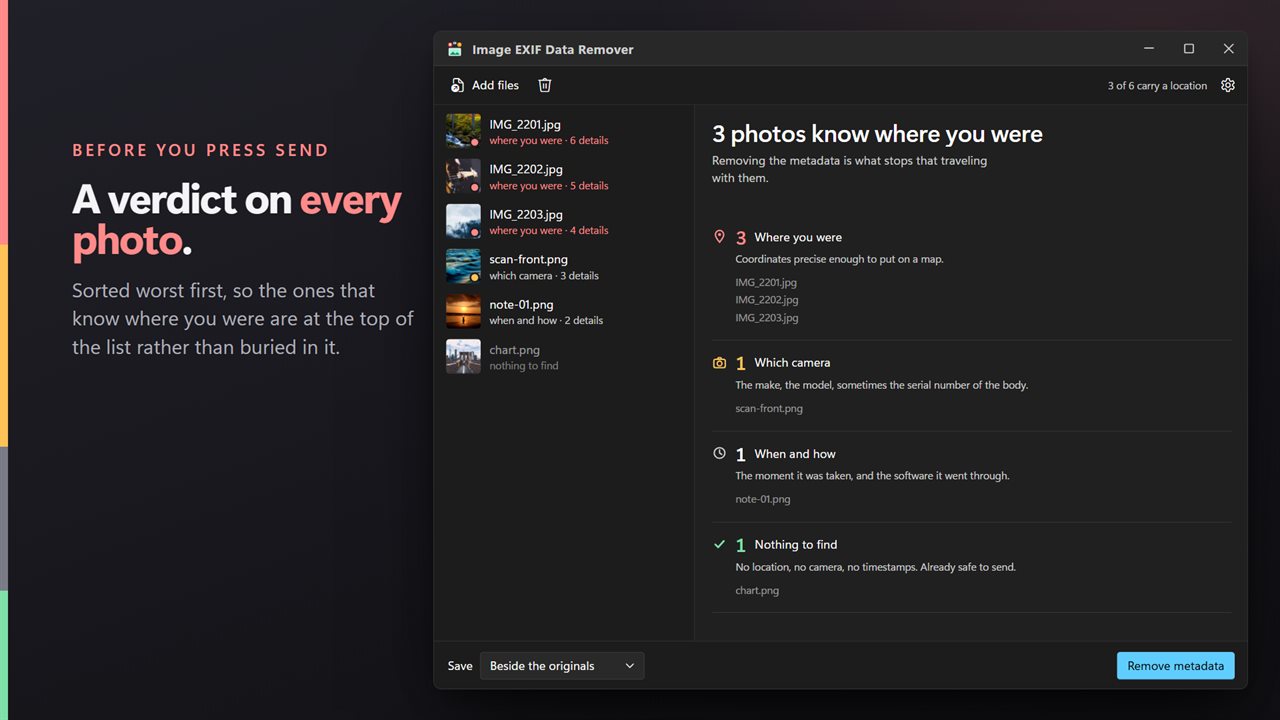Click the Which camera heading

click(792, 363)
